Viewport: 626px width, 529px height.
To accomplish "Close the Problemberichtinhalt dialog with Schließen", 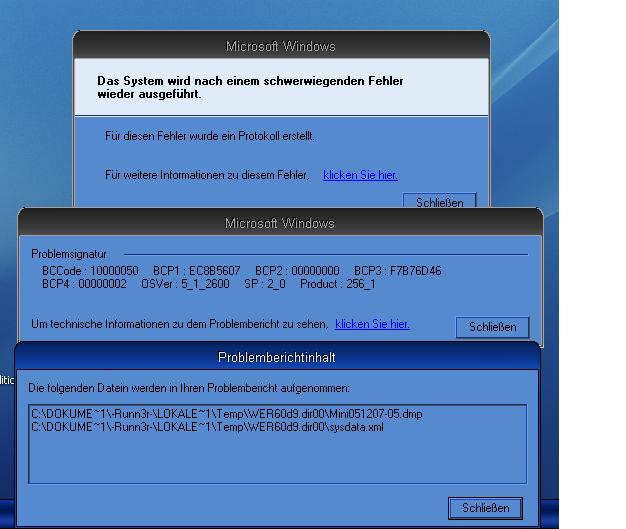I will click(485, 508).
